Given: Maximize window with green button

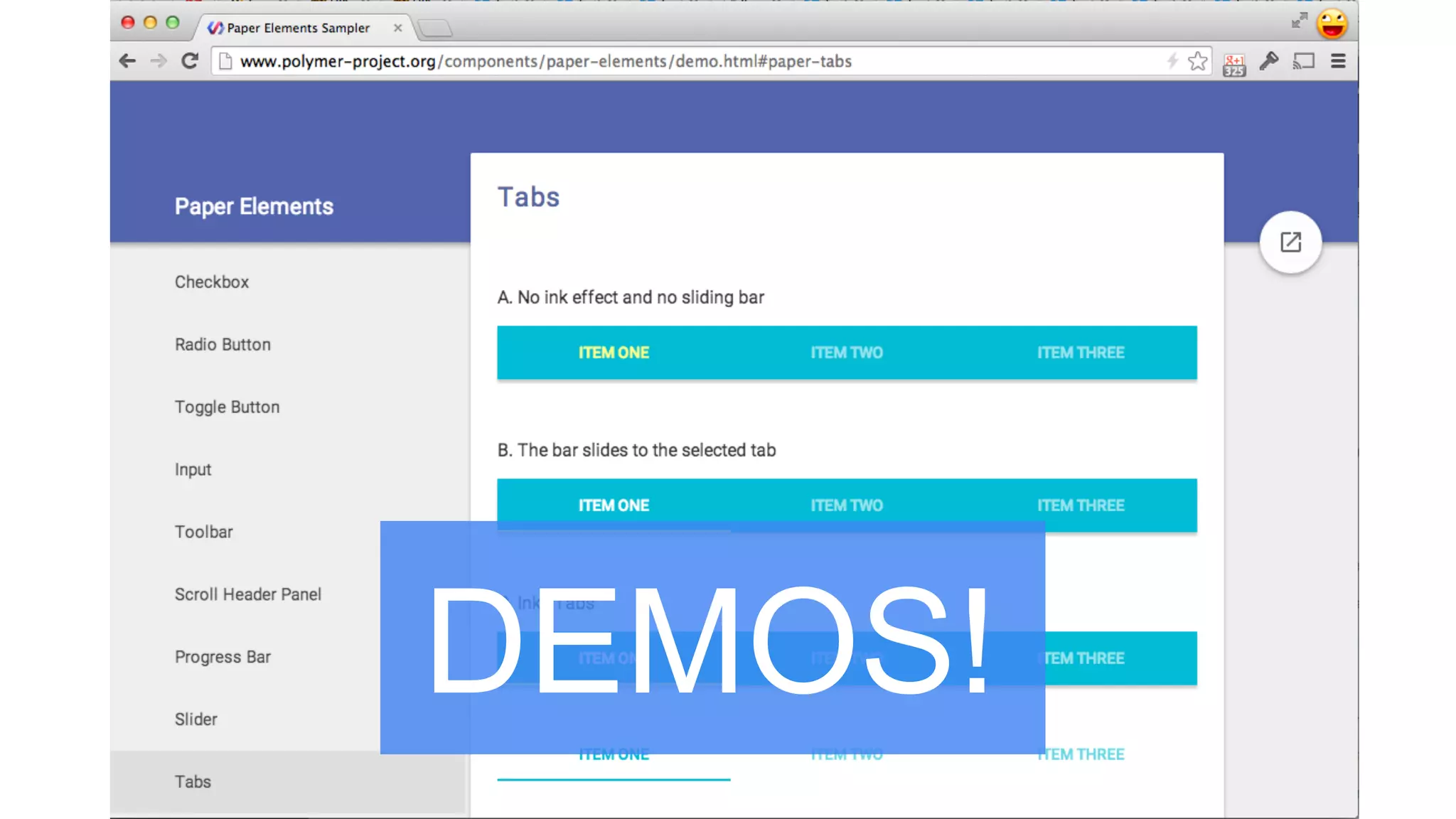Looking at the screenshot, I should click(172, 23).
